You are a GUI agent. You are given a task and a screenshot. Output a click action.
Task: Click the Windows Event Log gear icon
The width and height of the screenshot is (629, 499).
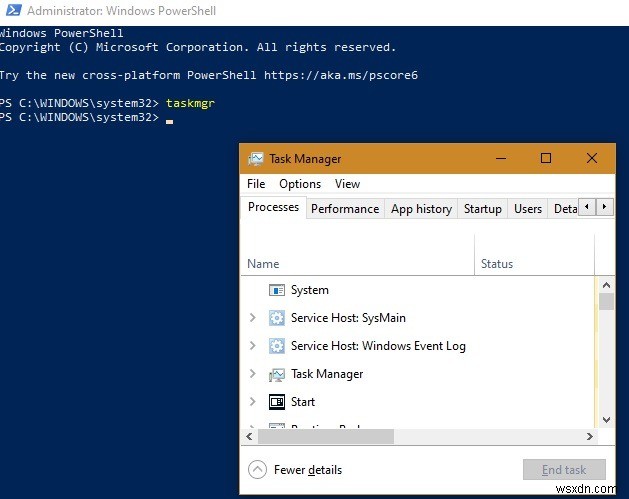click(x=276, y=346)
